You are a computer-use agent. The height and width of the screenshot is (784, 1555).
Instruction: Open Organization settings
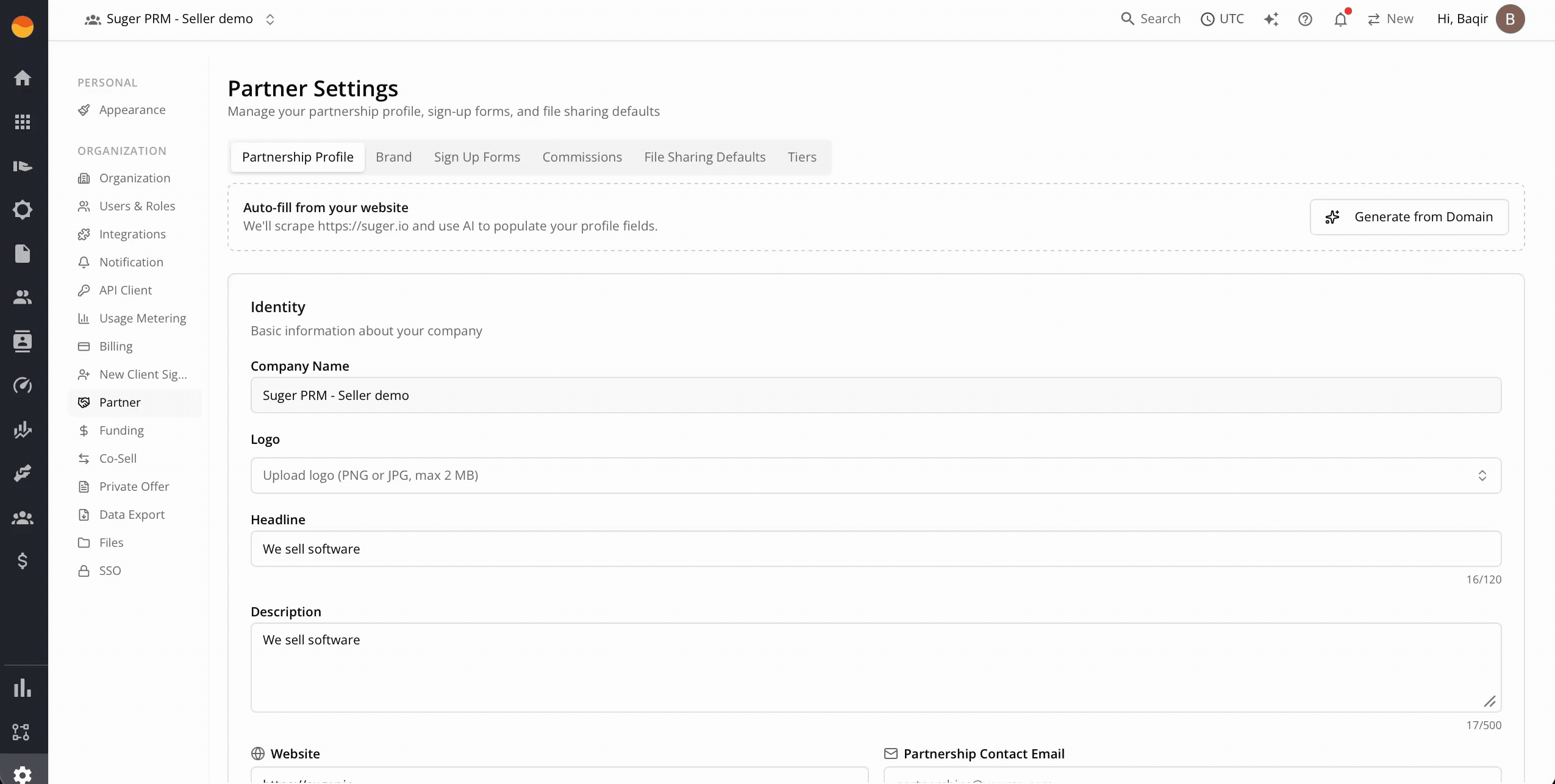coord(135,178)
